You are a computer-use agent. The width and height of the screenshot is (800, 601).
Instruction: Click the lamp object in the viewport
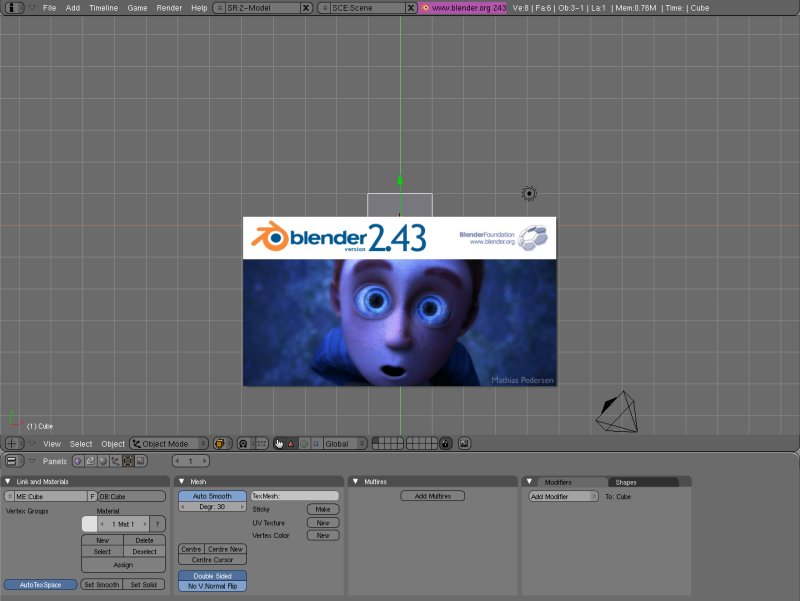(x=529, y=193)
